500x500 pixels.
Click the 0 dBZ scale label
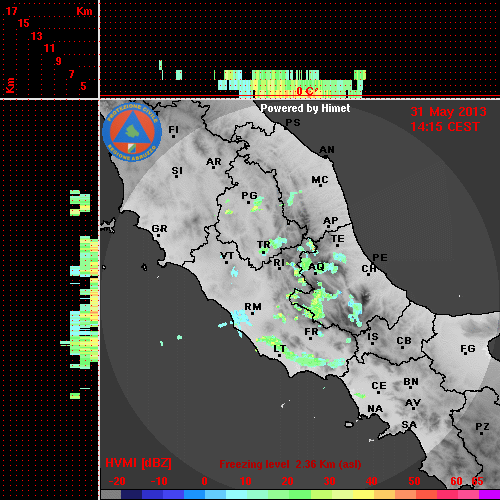point(204,481)
